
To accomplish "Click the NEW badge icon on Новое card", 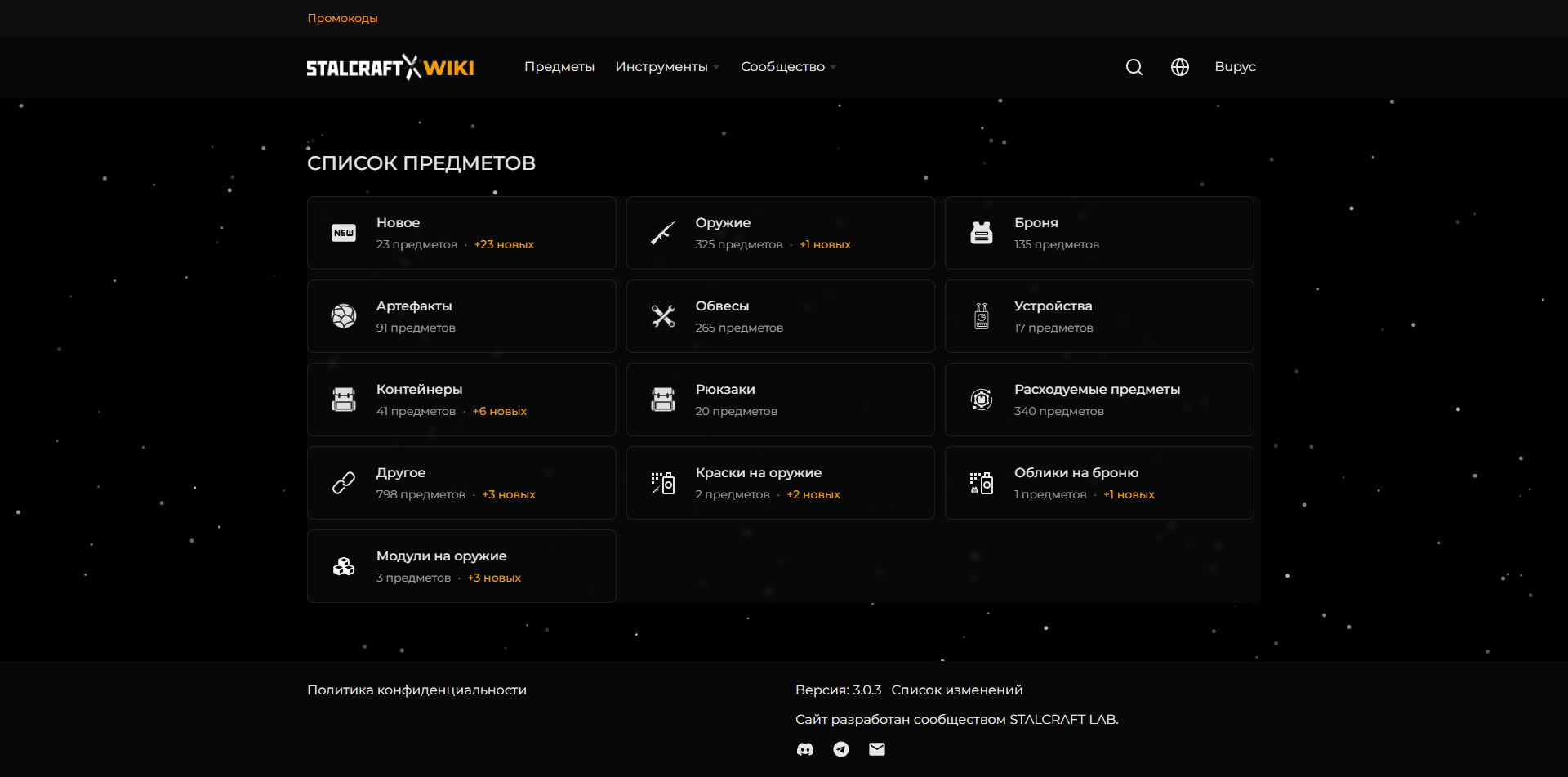I will (343, 233).
